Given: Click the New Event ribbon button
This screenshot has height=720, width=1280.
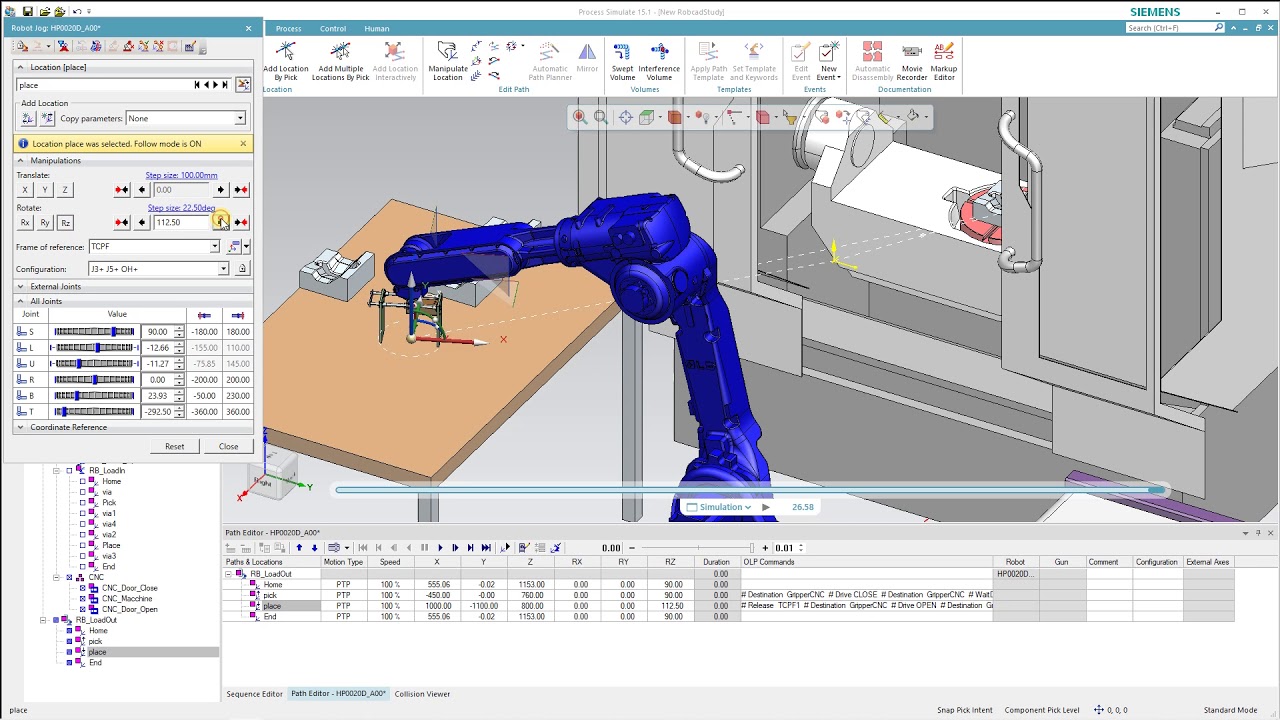Looking at the screenshot, I should click(x=829, y=61).
